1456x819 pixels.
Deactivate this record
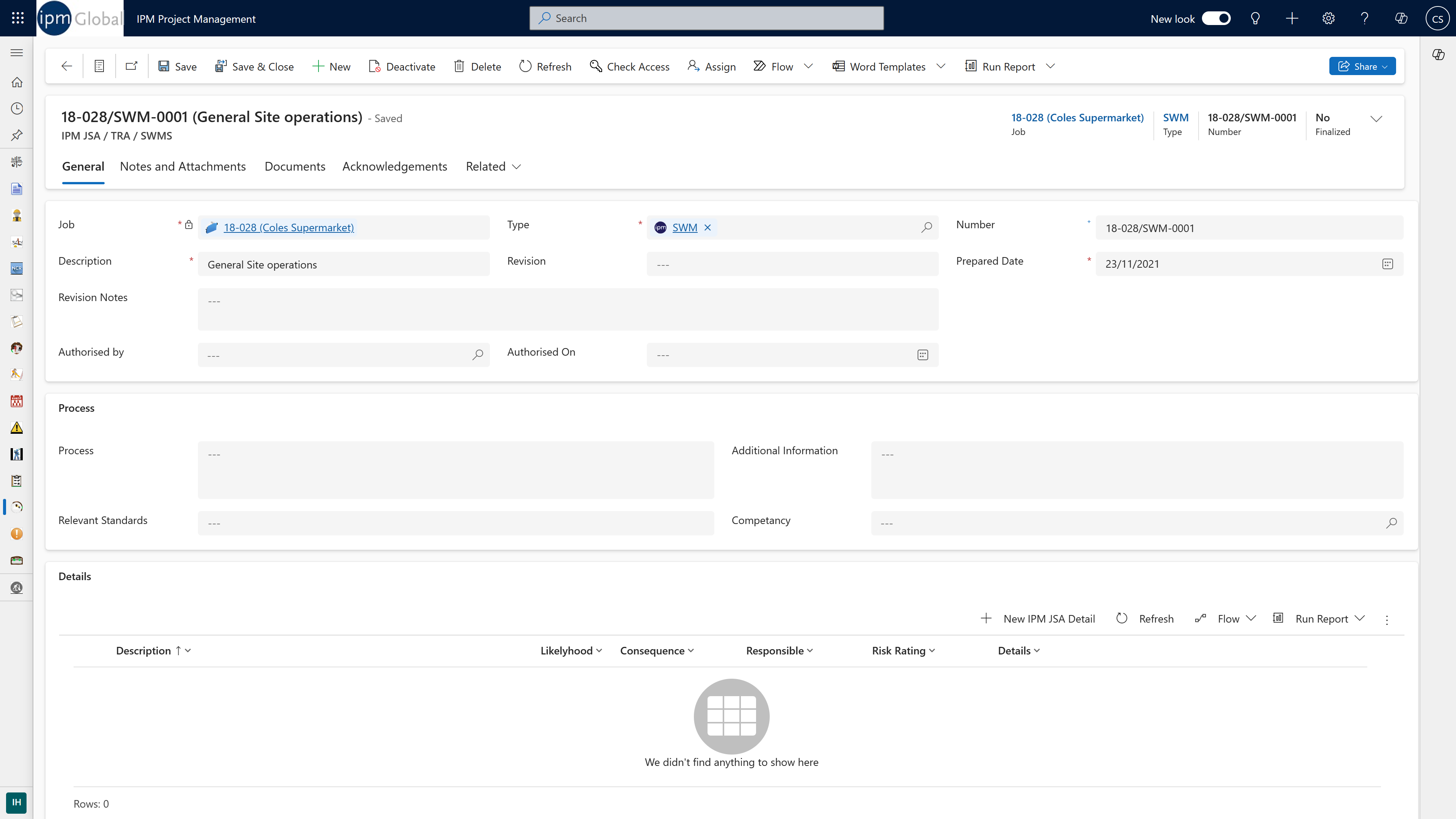(402, 66)
